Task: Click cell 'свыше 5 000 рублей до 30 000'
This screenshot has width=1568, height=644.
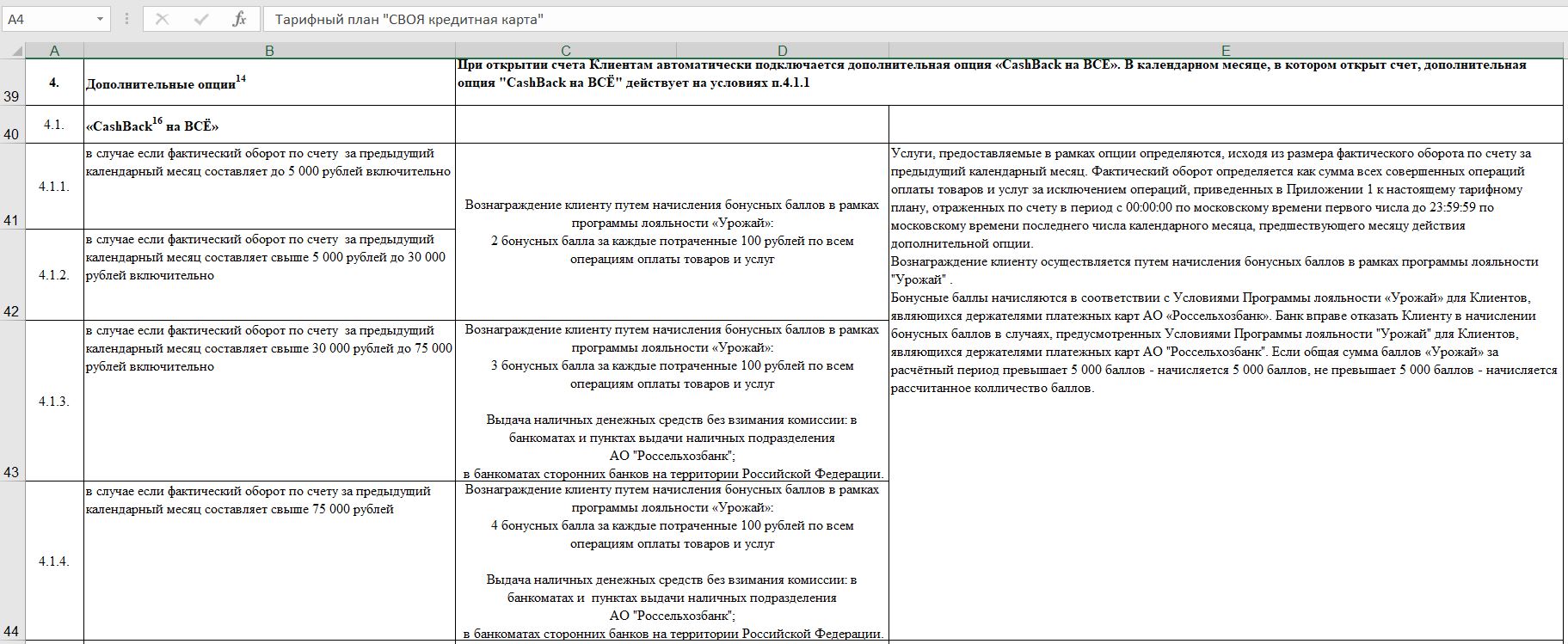Action: (x=269, y=275)
